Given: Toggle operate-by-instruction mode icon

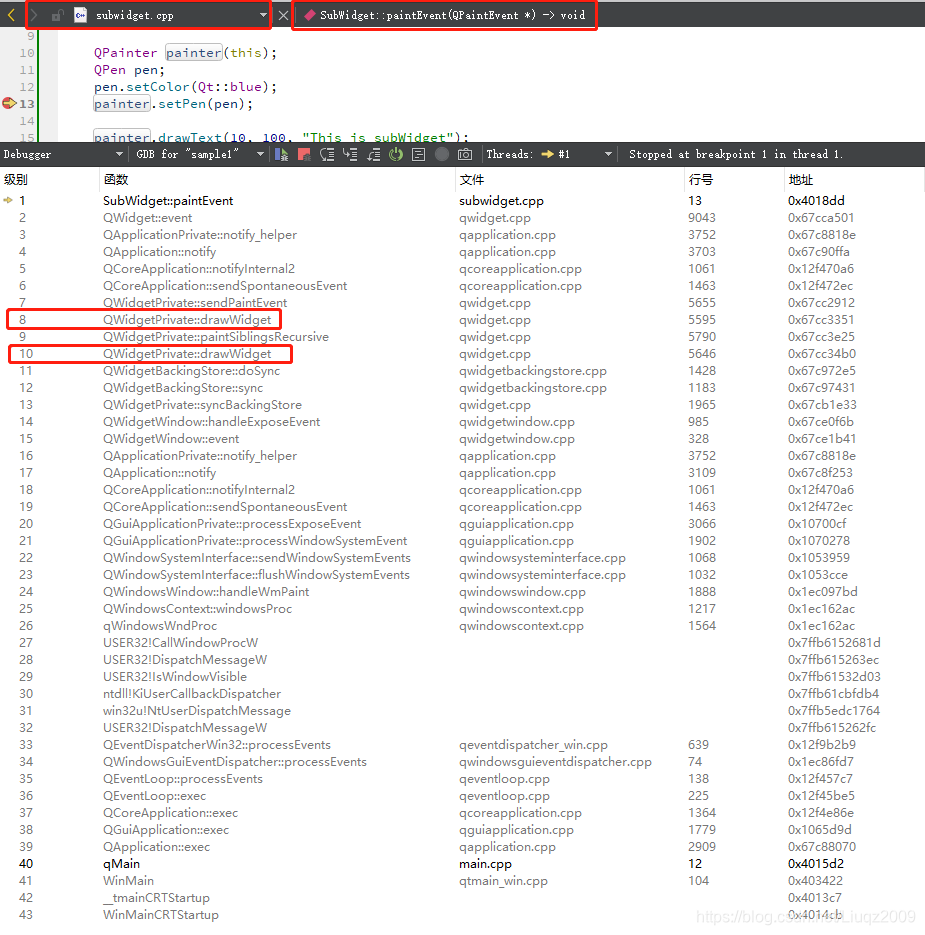Looking at the screenshot, I should coord(419,154).
